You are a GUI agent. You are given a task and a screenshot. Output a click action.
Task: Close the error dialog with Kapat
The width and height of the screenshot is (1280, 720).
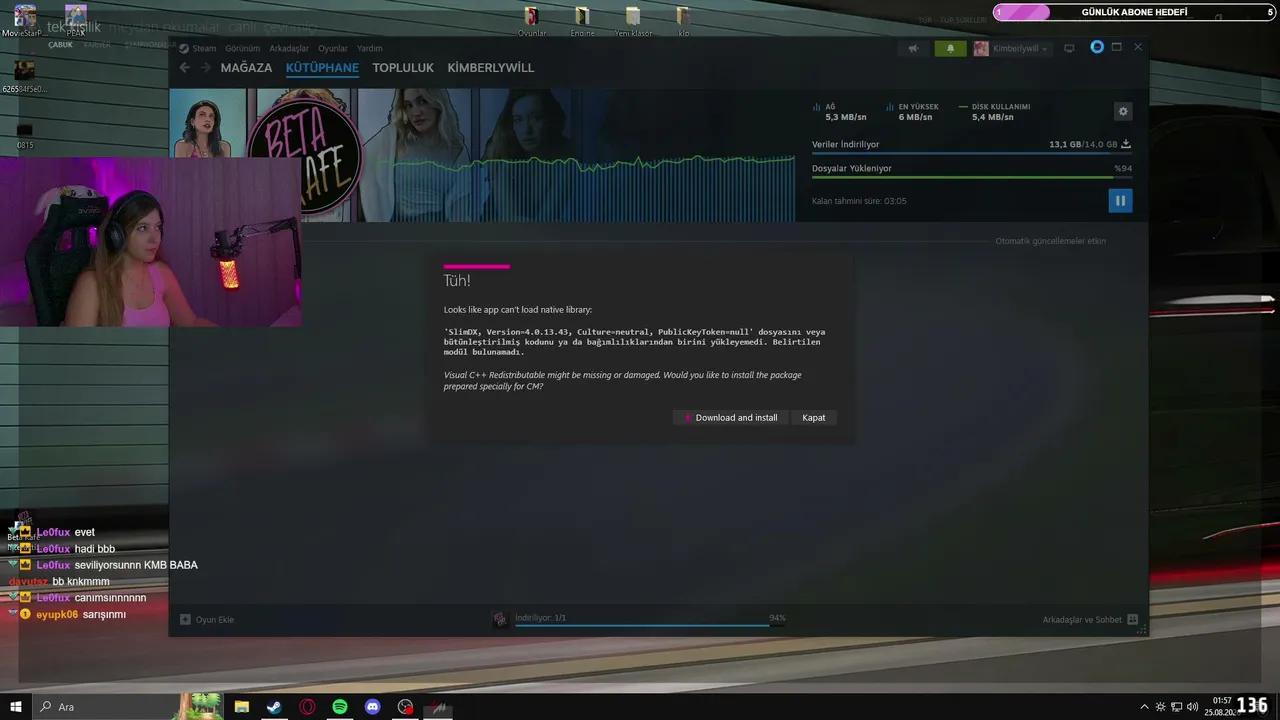[814, 418]
